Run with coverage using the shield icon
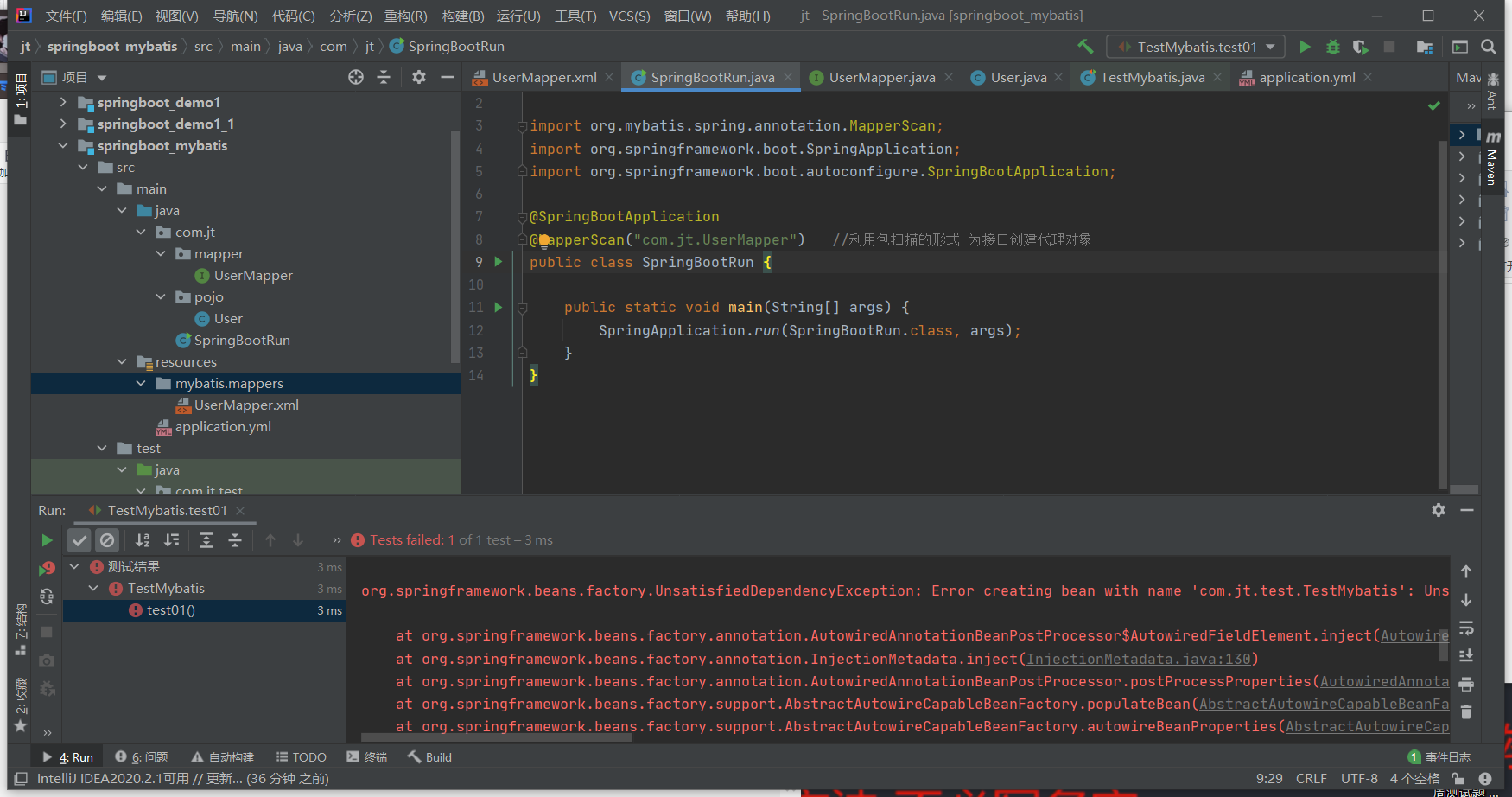Viewport: 1512px width, 797px height. [1361, 47]
